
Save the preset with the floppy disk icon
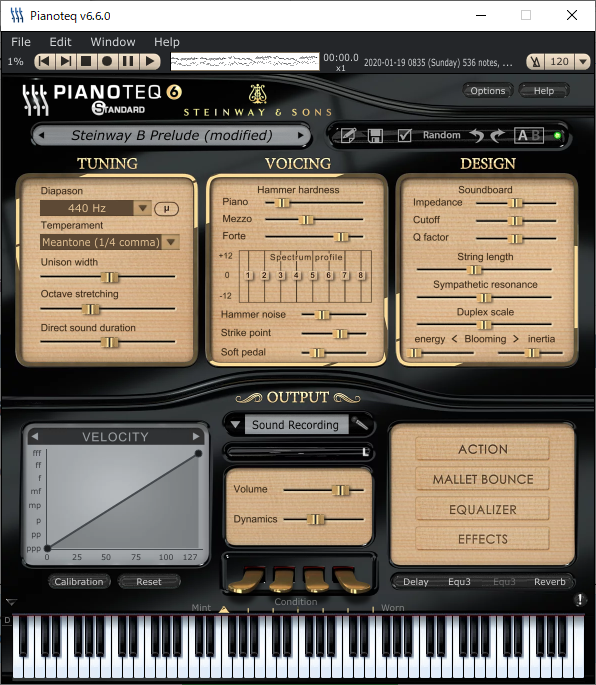coord(375,135)
